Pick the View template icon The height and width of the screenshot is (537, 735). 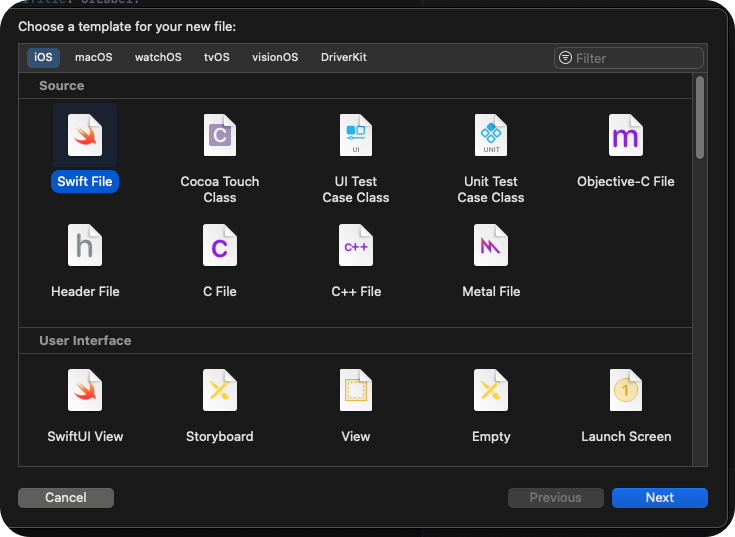pyautogui.click(x=356, y=390)
